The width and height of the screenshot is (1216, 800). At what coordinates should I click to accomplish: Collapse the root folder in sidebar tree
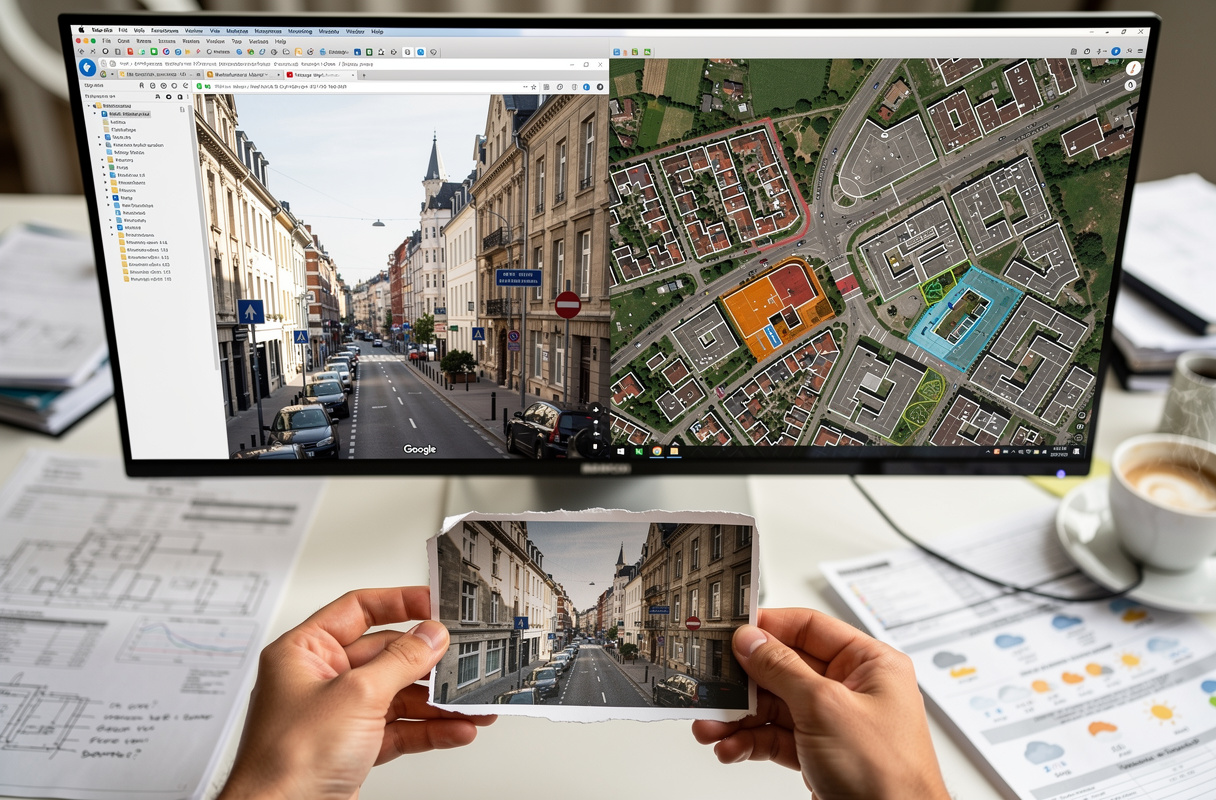pyautogui.click(x=89, y=106)
